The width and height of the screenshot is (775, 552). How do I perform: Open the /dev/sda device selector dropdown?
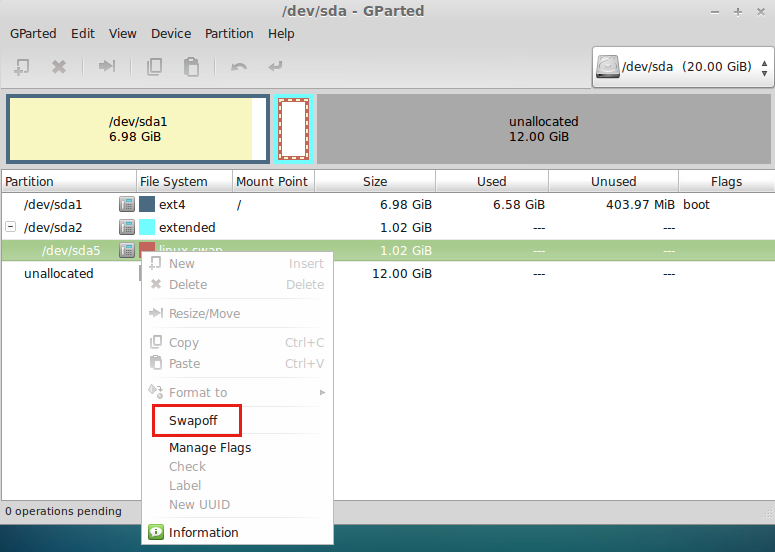(x=683, y=67)
